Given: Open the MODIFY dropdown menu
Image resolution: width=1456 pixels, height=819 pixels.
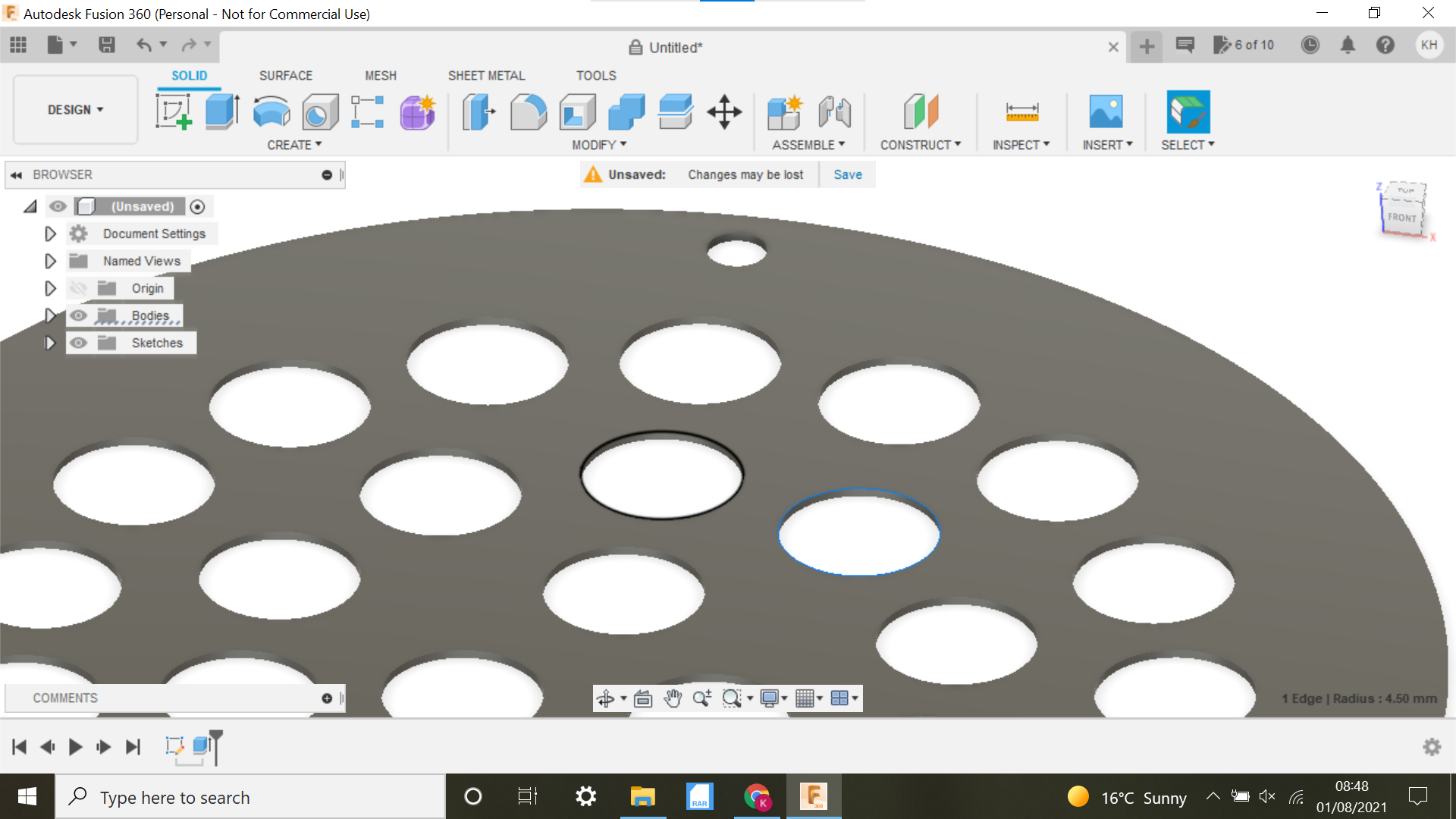Looking at the screenshot, I should click(599, 145).
